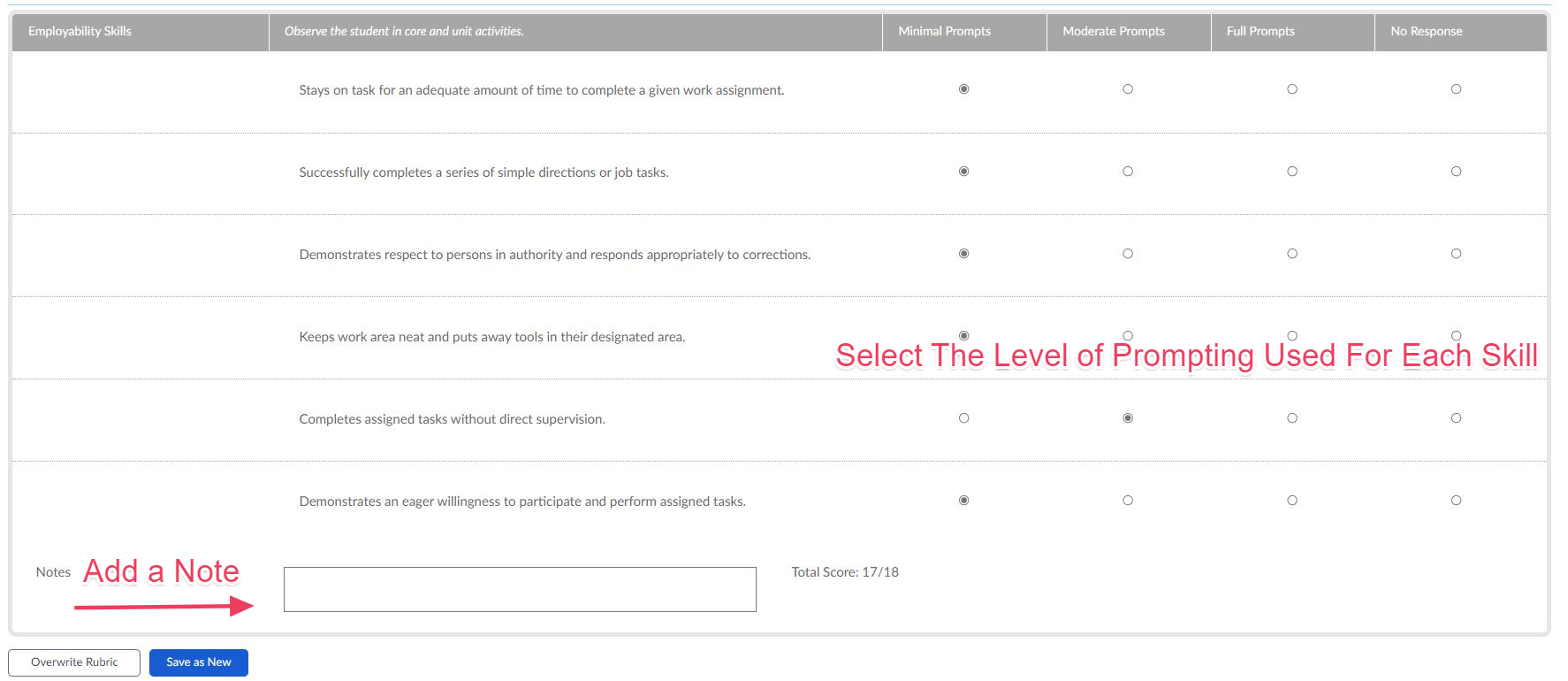
Task: Click the Save as New button
Action: tap(199, 662)
